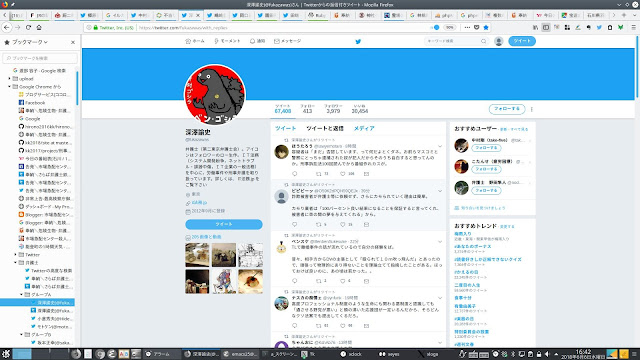This screenshot has height=360, width=640.
Task: Click the Pocket save icon in the URL bar
Action: 476,27
